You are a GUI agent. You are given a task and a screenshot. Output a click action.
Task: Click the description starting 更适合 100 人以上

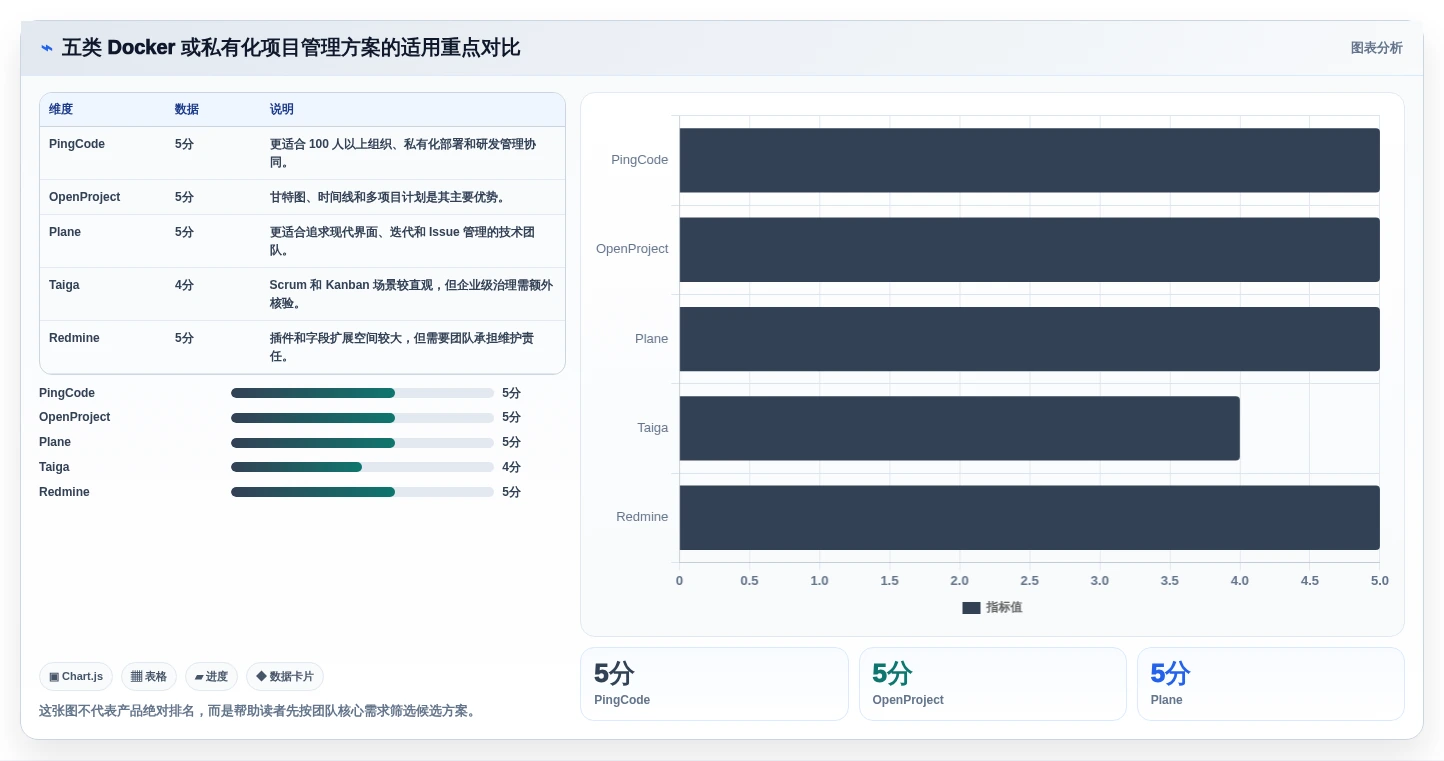click(x=403, y=153)
